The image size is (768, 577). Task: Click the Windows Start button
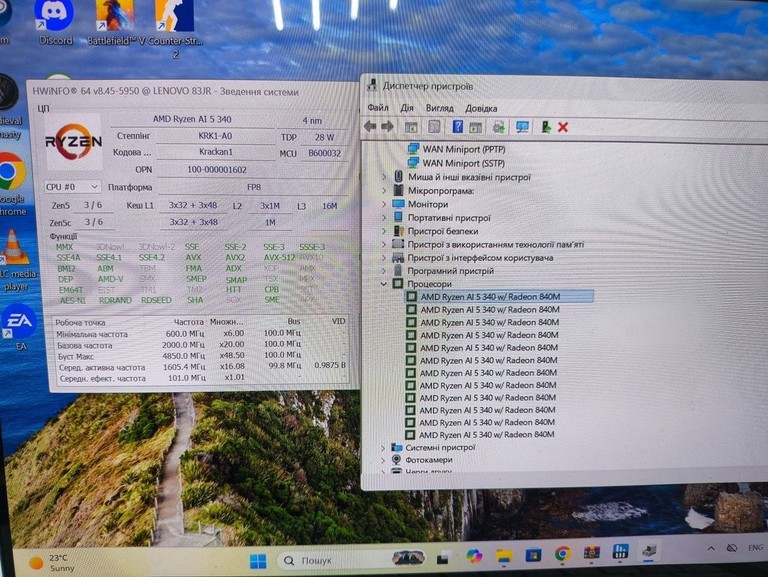tap(258, 561)
